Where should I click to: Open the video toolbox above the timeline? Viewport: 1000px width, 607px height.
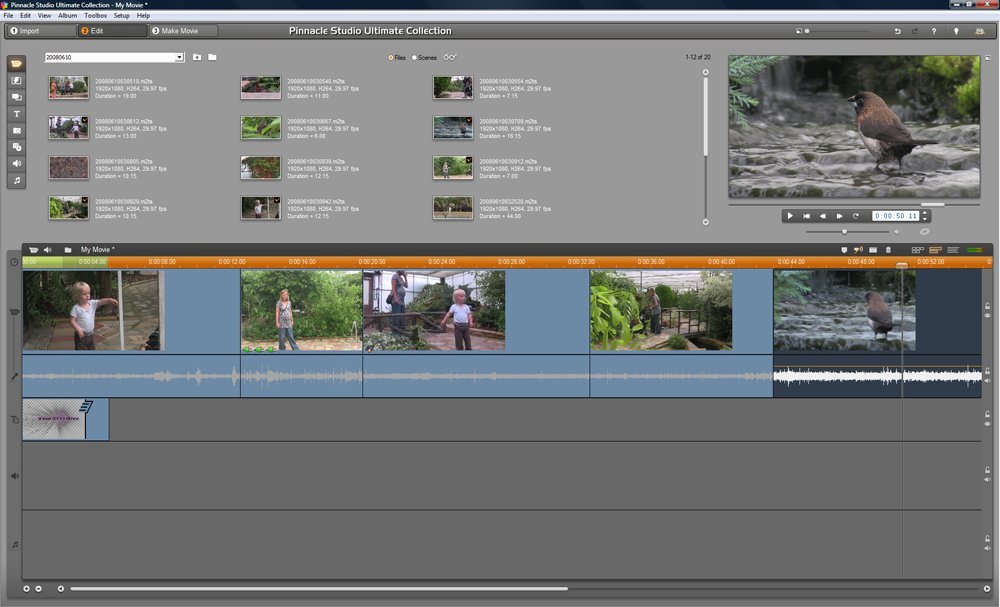click(x=34, y=250)
